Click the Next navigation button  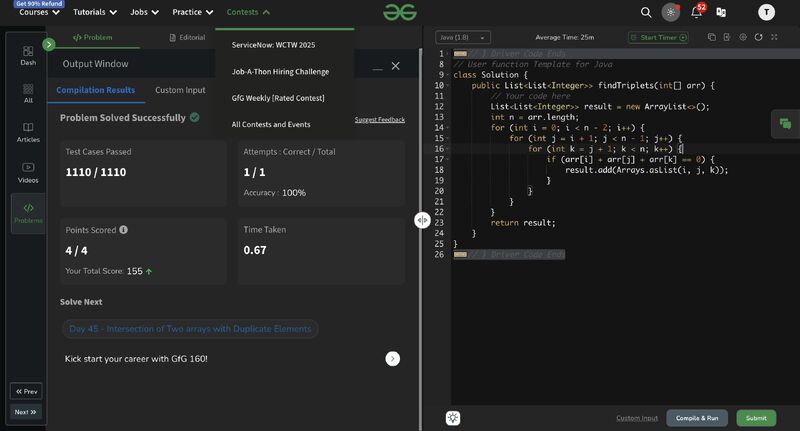26,412
